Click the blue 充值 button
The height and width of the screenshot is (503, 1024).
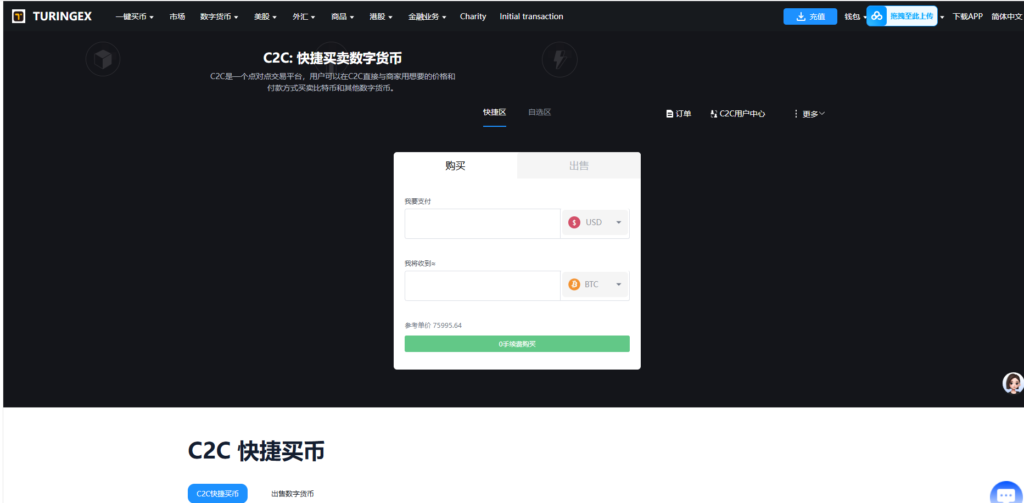(x=810, y=16)
